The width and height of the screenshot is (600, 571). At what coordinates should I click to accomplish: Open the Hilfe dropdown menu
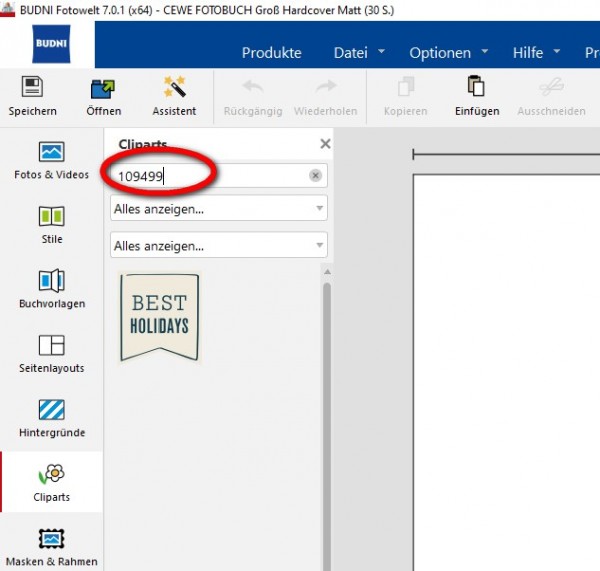click(x=536, y=52)
